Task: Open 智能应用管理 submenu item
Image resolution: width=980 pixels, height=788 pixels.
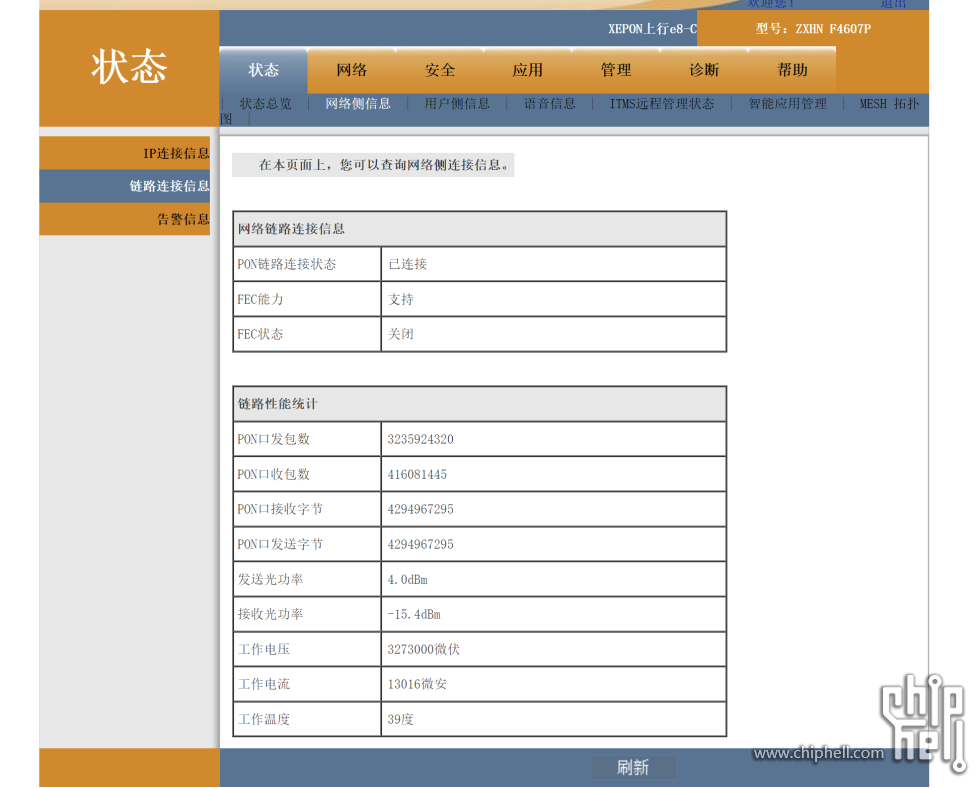Action: click(x=788, y=104)
